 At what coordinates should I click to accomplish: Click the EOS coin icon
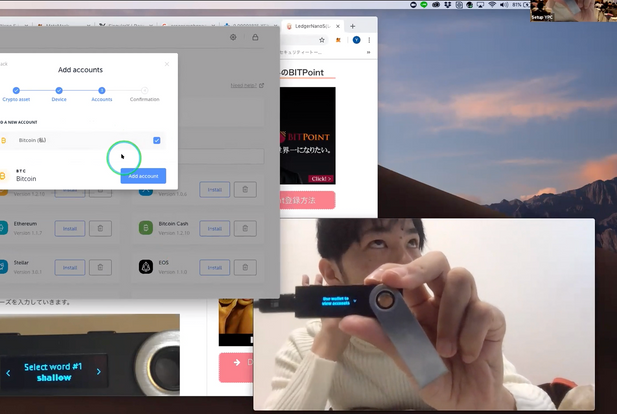click(146, 267)
